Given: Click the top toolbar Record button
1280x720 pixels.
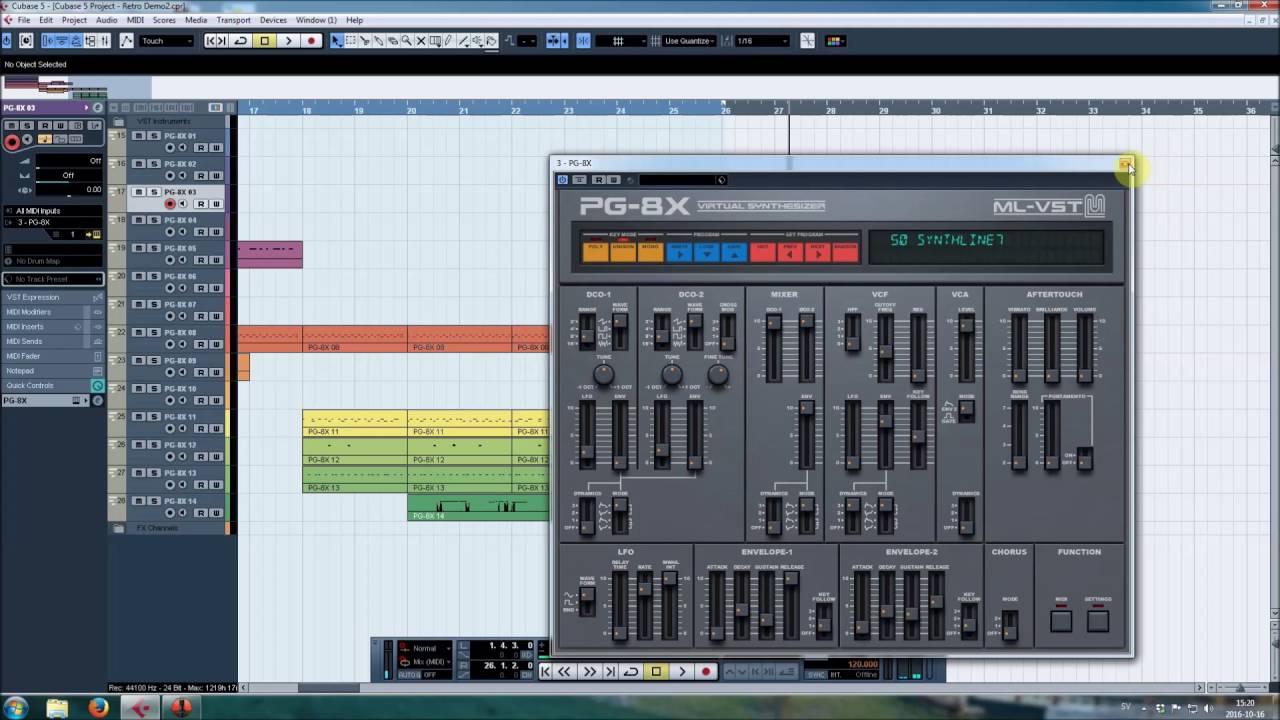Looking at the screenshot, I should [x=311, y=41].
